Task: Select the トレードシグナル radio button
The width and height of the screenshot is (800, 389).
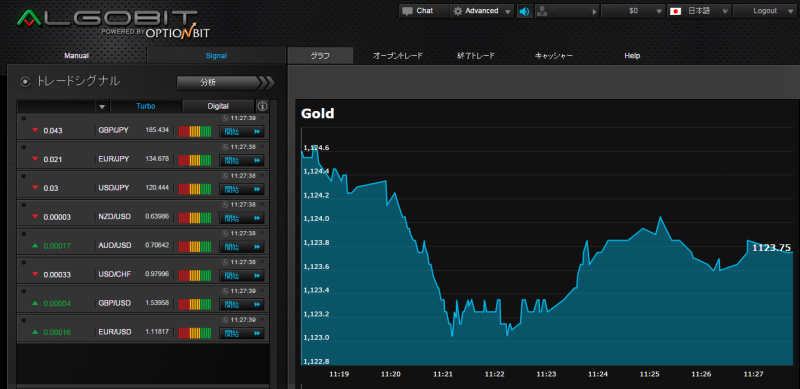Action: (25, 81)
